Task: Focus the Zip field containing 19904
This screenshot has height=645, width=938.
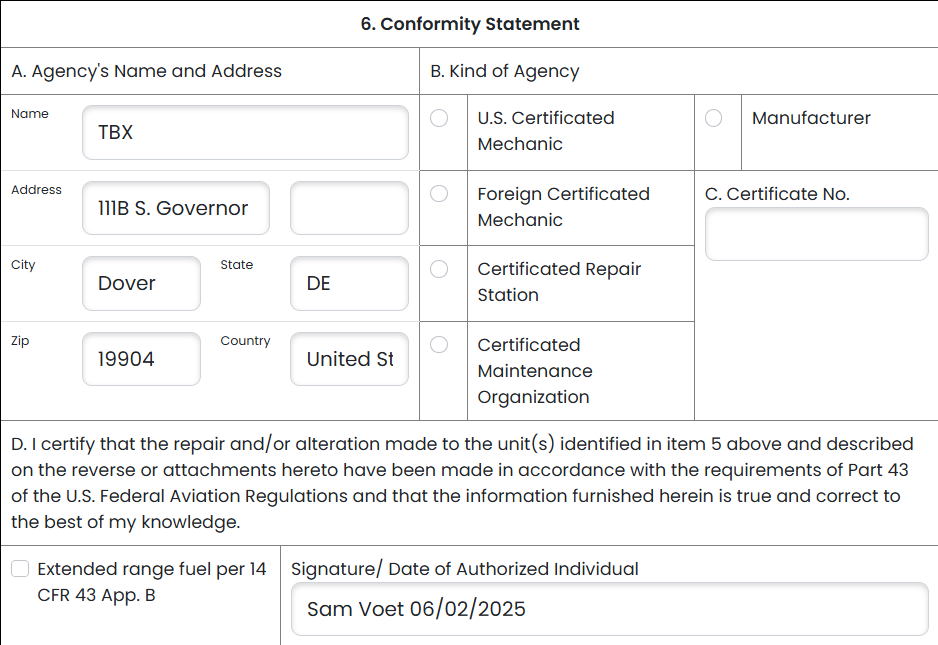Action: [141, 359]
